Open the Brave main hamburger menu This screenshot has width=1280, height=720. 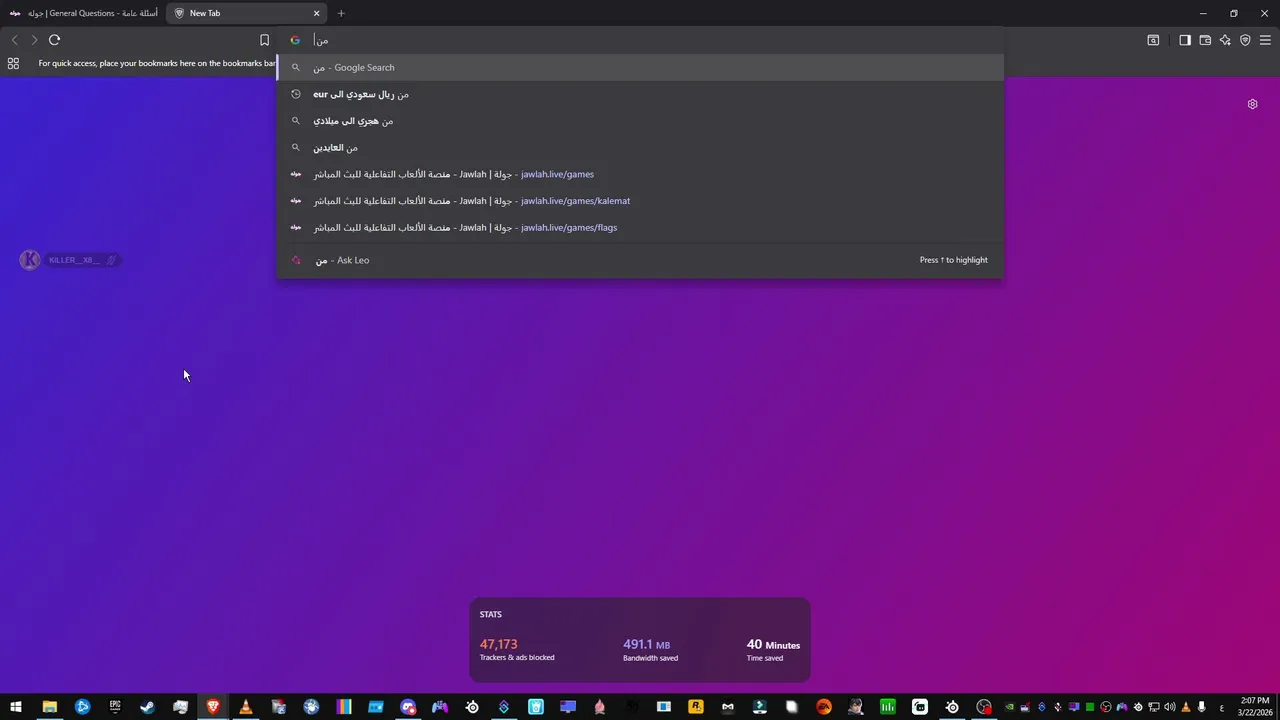(1265, 40)
